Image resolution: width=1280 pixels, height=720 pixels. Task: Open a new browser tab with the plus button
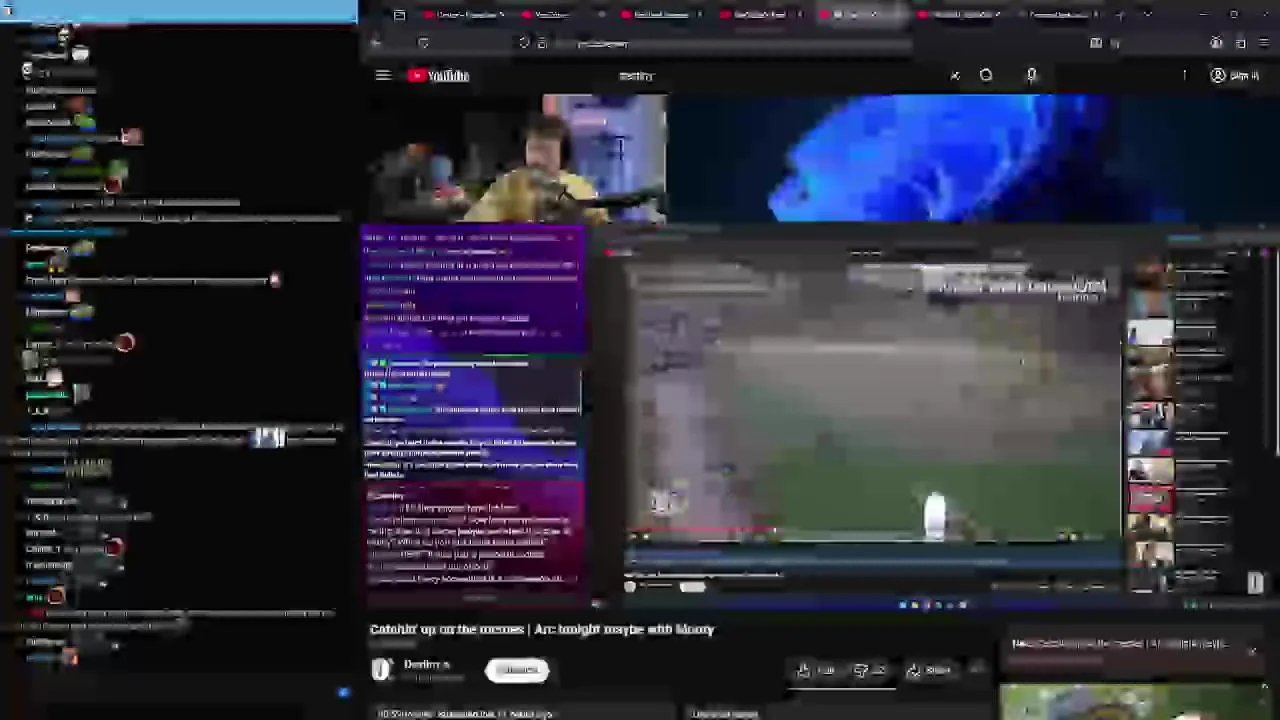tap(1120, 15)
